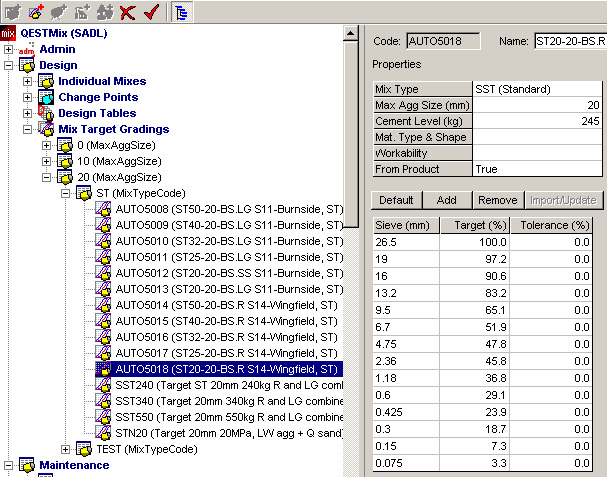Click the Individual Mixes folder icon
Screen dimensions: 607x477
tap(46, 81)
